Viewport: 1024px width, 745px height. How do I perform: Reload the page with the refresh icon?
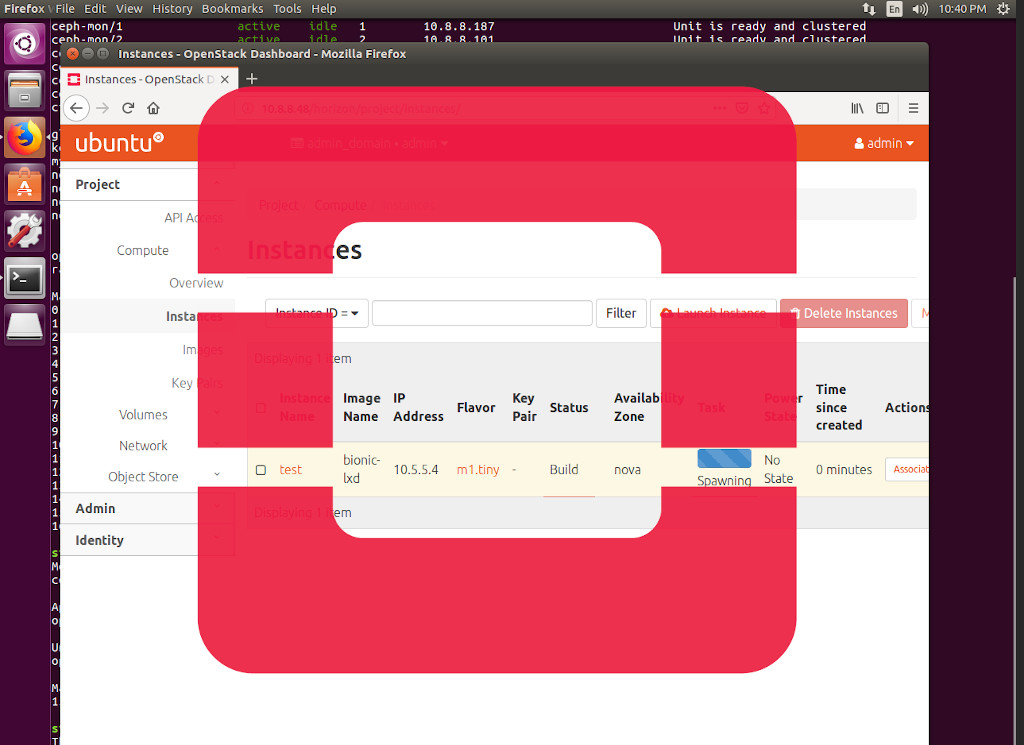click(128, 108)
